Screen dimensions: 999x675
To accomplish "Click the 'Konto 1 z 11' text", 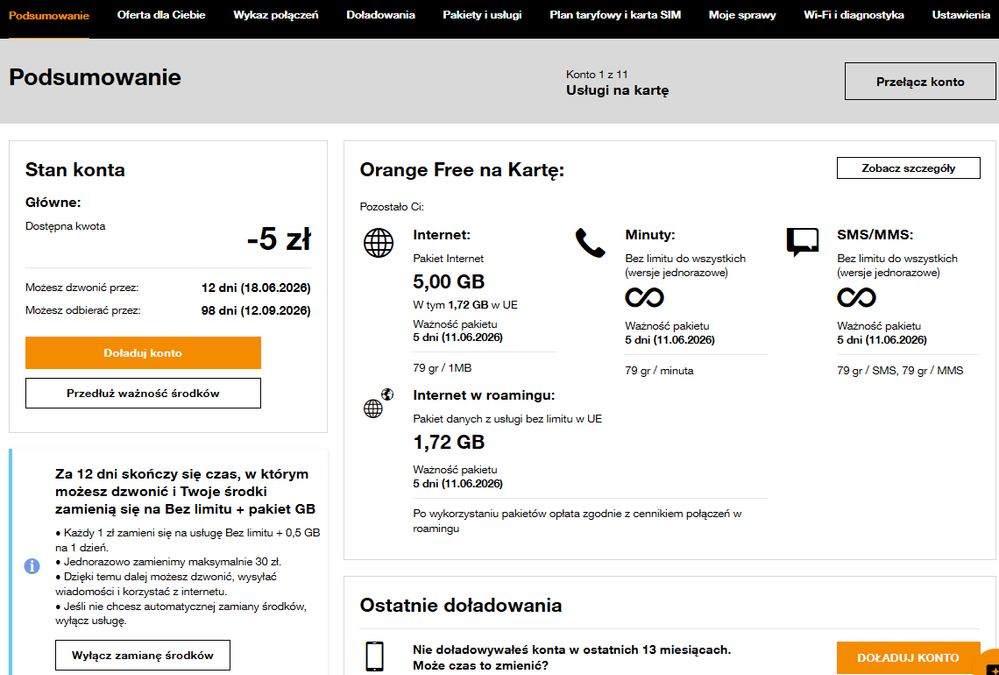I will tap(597, 75).
